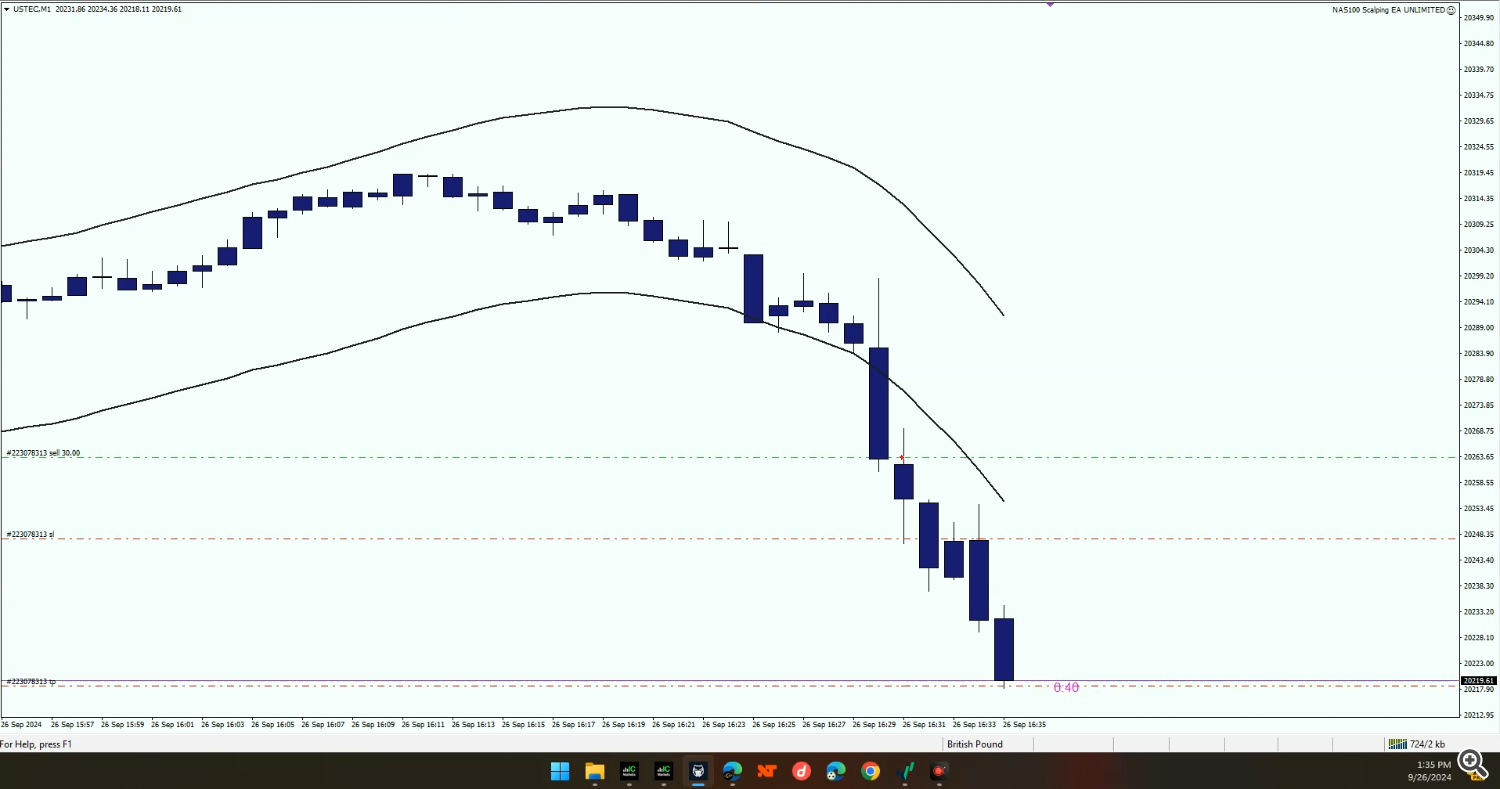
Task: Open the Edge icon with soccer ball badge
Action: coord(836,771)
